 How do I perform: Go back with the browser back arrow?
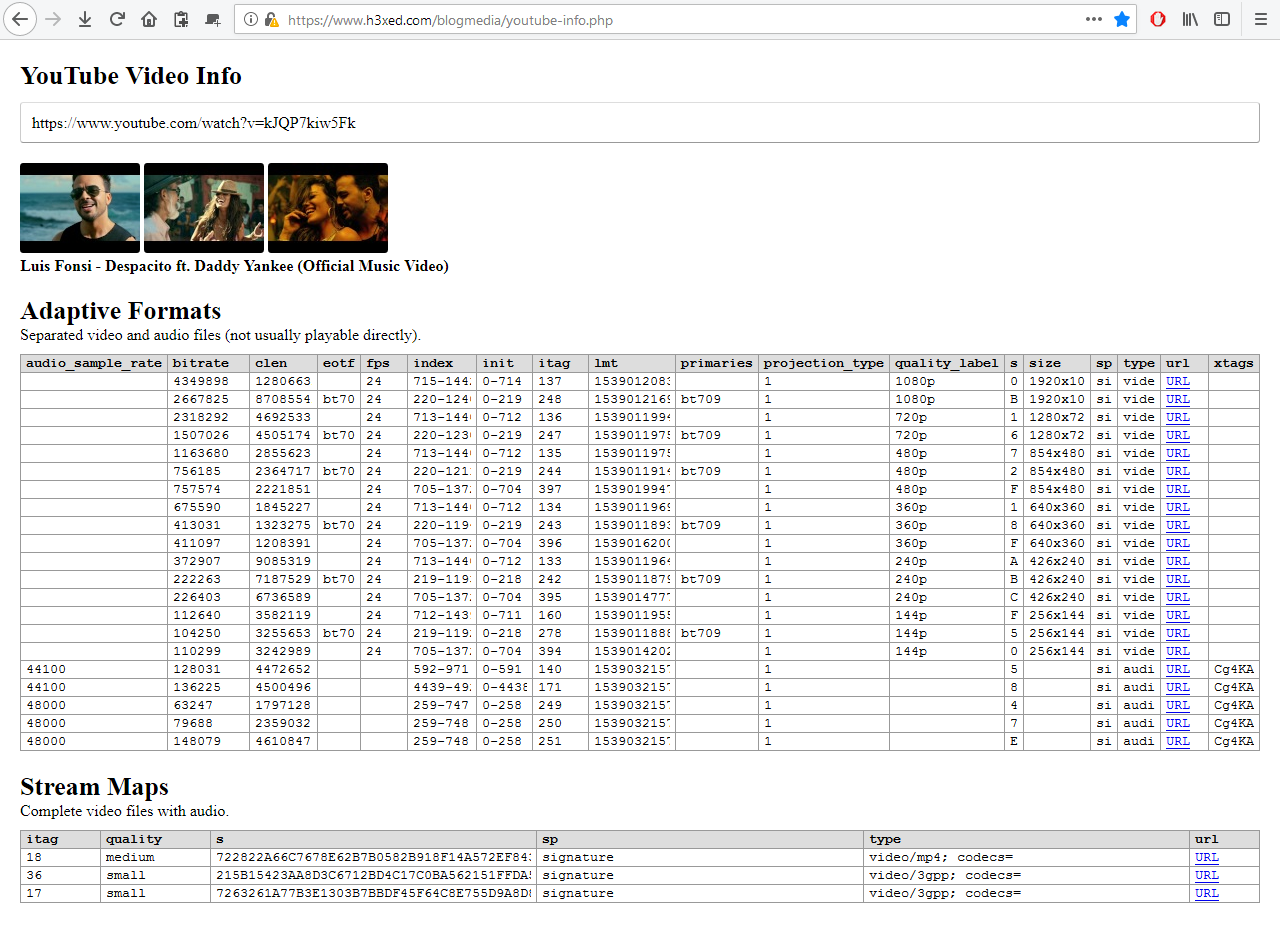click(19, 19)
